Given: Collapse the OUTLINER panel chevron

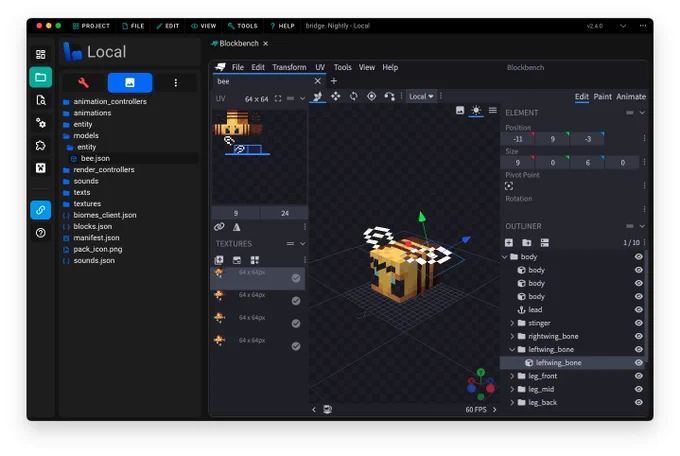Looking at the screenshot, I should point(642,226).
